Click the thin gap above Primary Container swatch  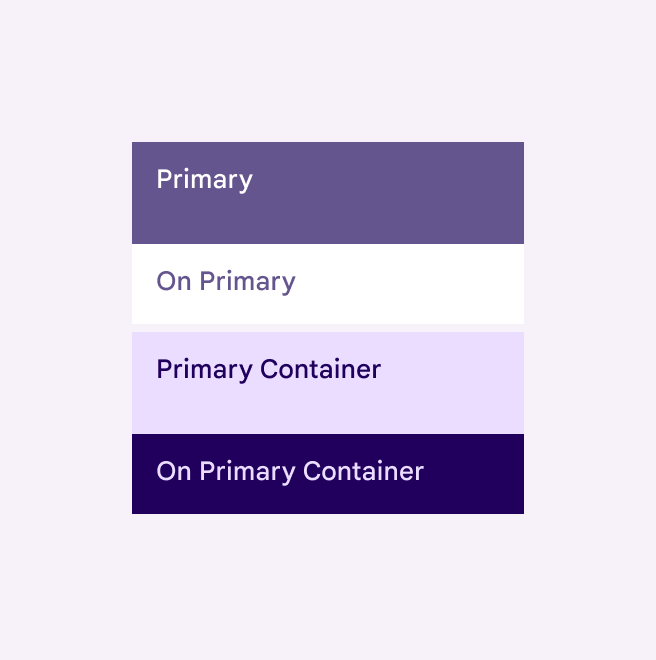pyautogui.click(x=327, y=328)
